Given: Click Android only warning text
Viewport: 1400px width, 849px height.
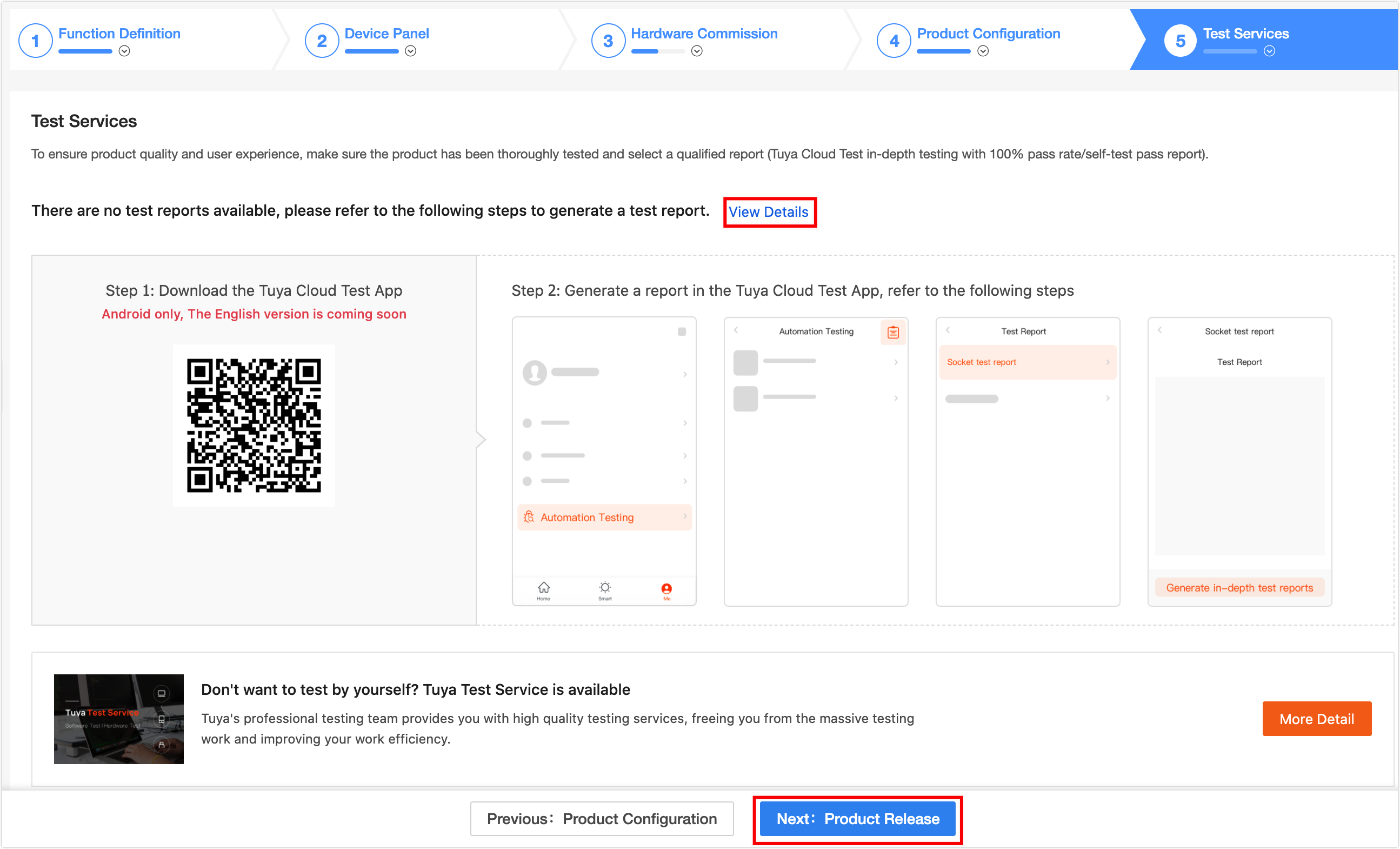Looking at the screenshot, I should click(x=254, y=314).
